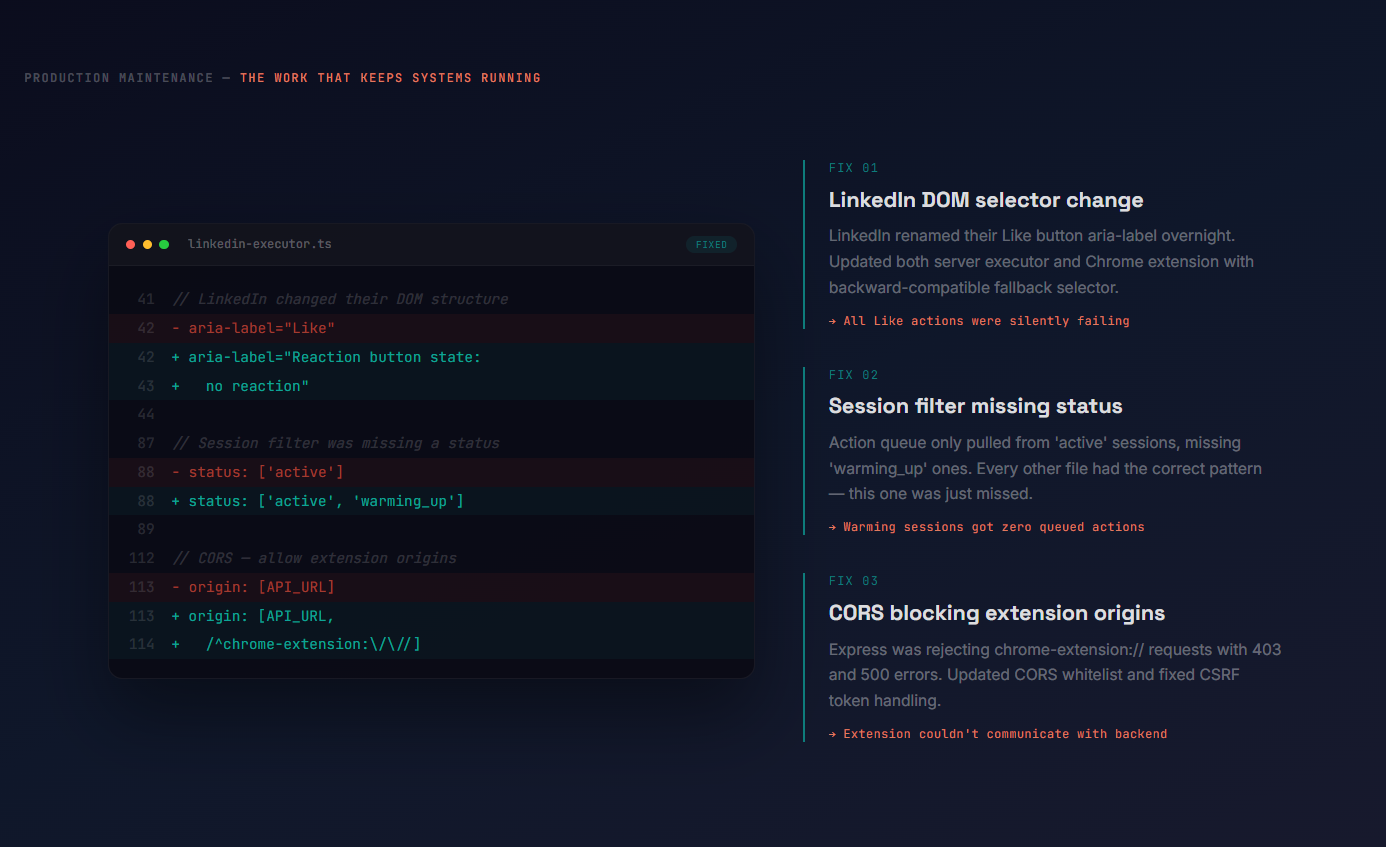Click the 'Session filter missing status' title
Screen dimensions: 1386x847
975,406
